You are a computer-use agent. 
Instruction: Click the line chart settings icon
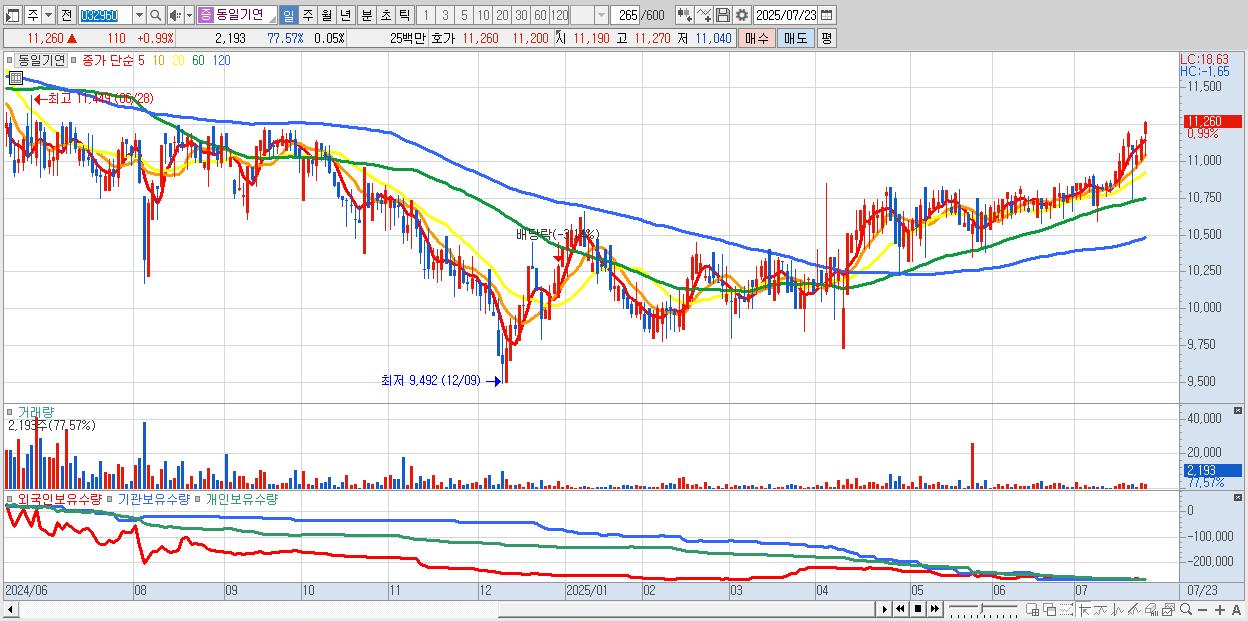pyautogui.click(x=704, y=15)
